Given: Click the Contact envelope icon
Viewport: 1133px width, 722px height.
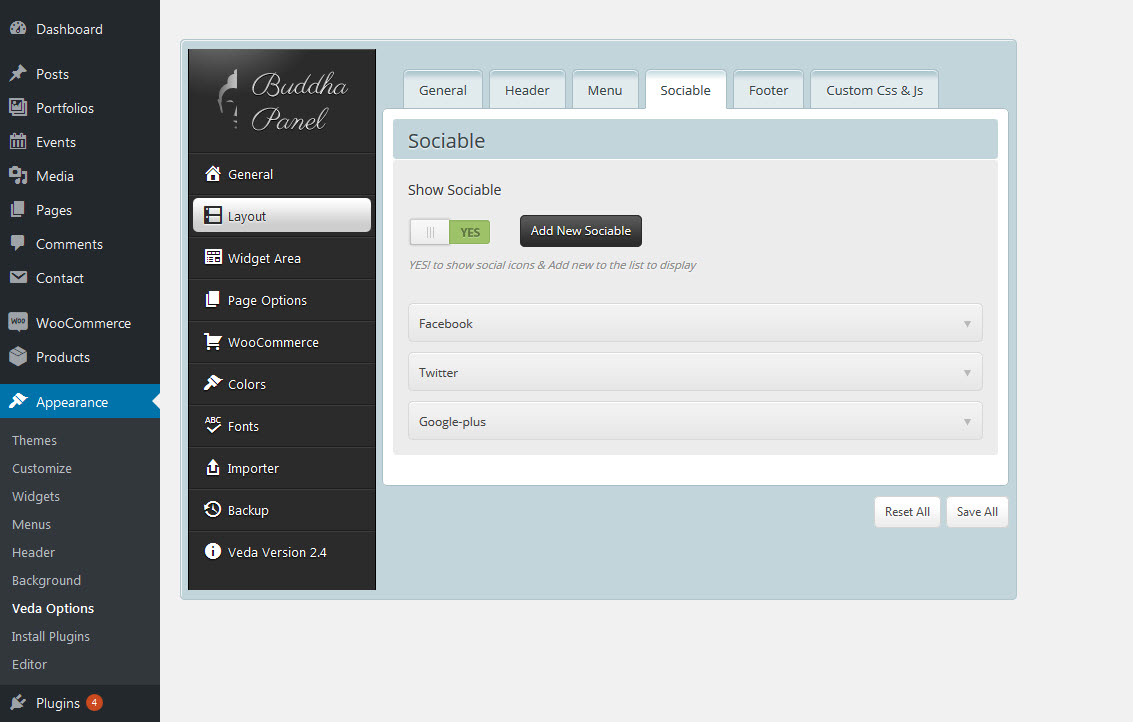Looking at the screenshot, I should [x=18, y=277].
